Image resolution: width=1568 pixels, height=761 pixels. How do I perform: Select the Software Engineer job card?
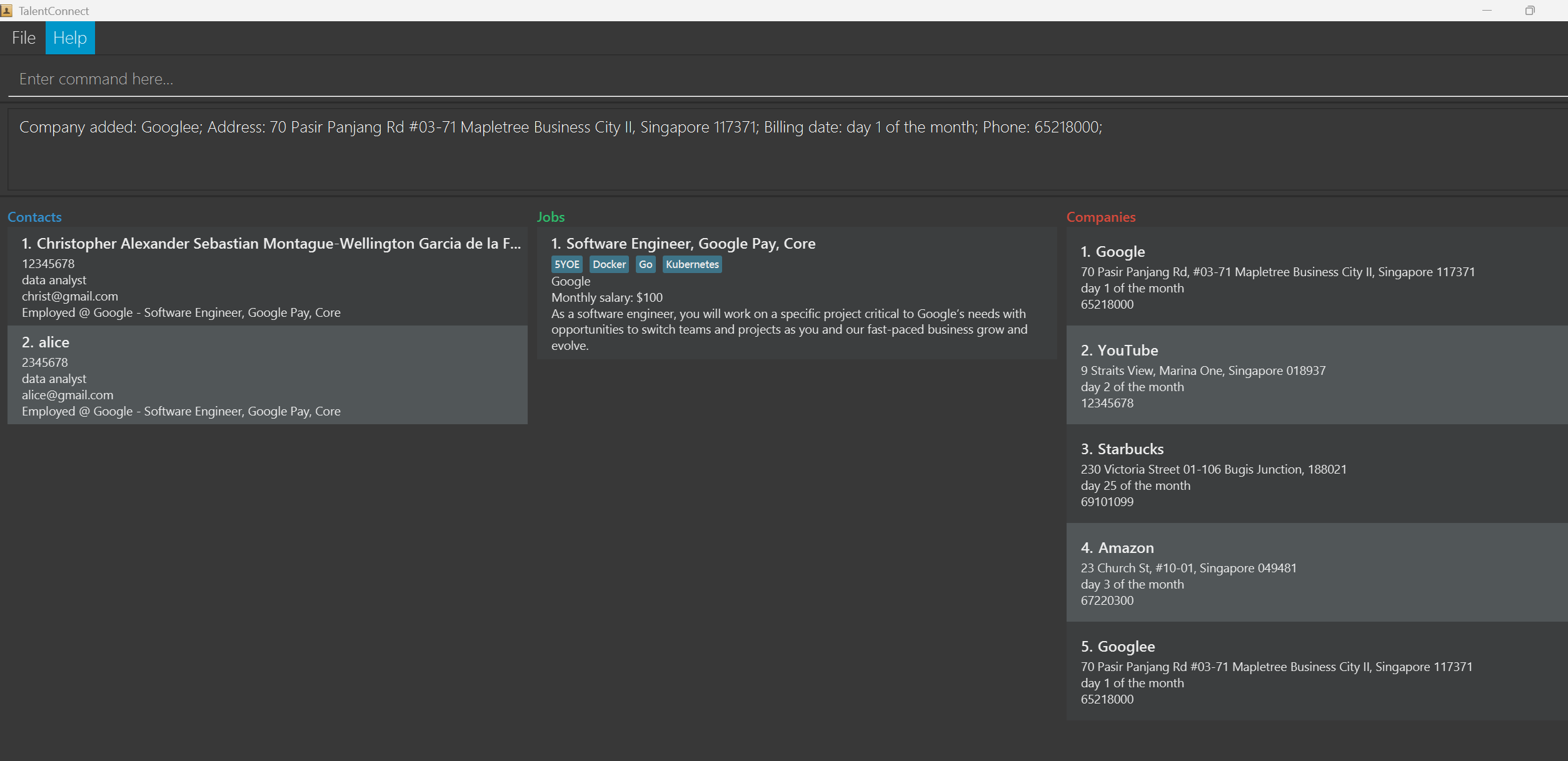tap(797, 294)
